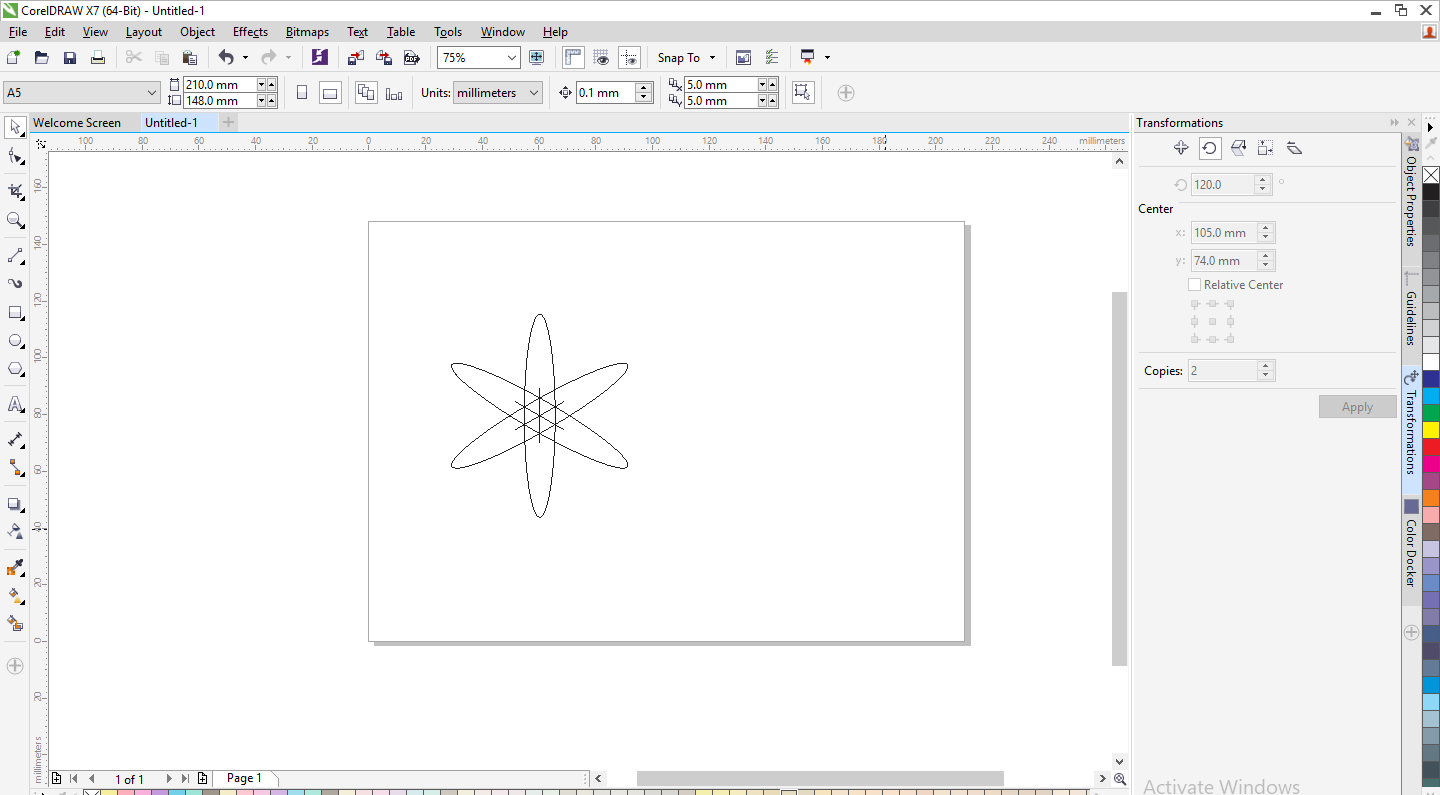Select the Rectangle tool
The image size is (1440, 795).
tap(16, 313)
